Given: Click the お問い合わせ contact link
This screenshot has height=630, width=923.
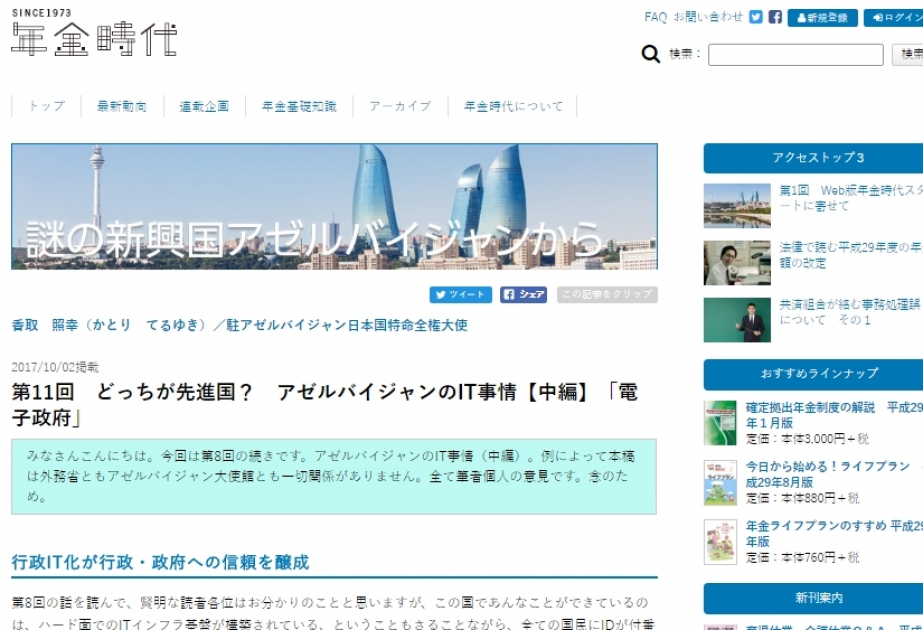Looking at the screenshot, I should [708, 17].
